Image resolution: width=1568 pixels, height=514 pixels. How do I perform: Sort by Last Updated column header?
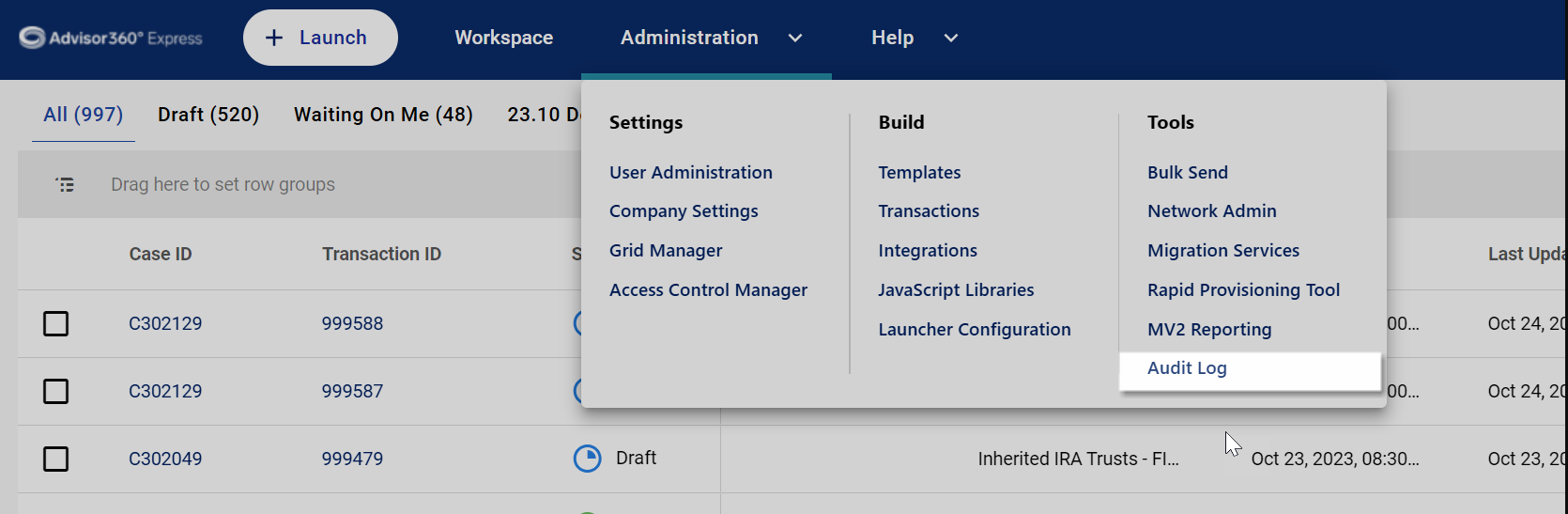pyautogui.click(x=1528, y=254)
